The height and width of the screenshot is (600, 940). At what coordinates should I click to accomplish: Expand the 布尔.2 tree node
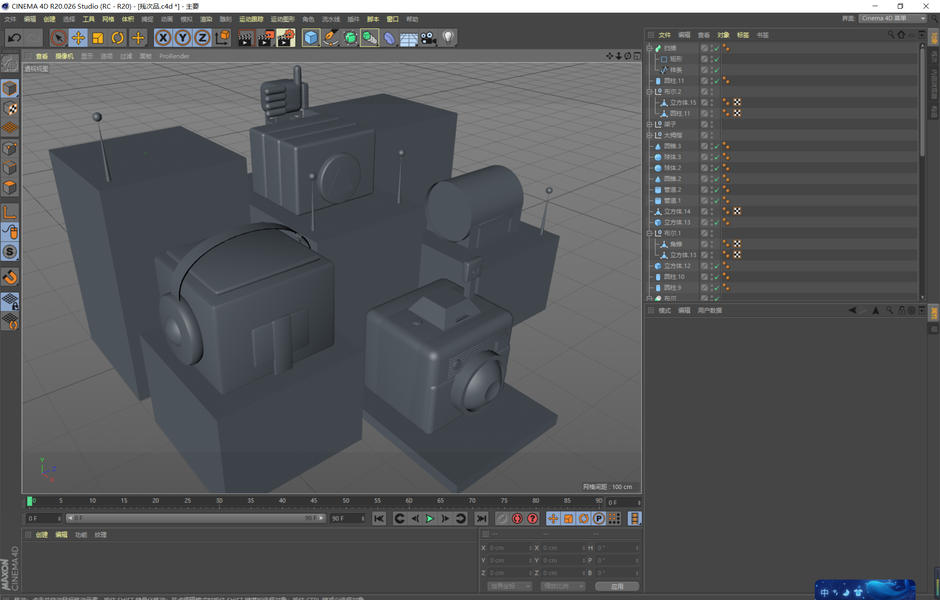(650, 92)
